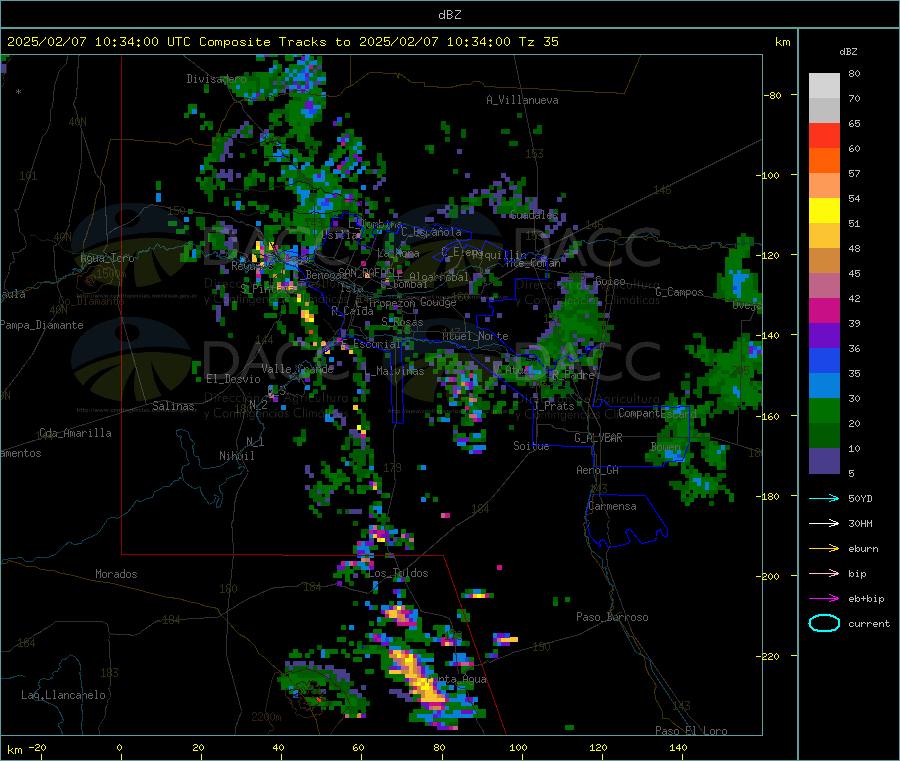Click the Divisadero map label
The height and width of the screenshot is (761, 900).
click(216, 79)
